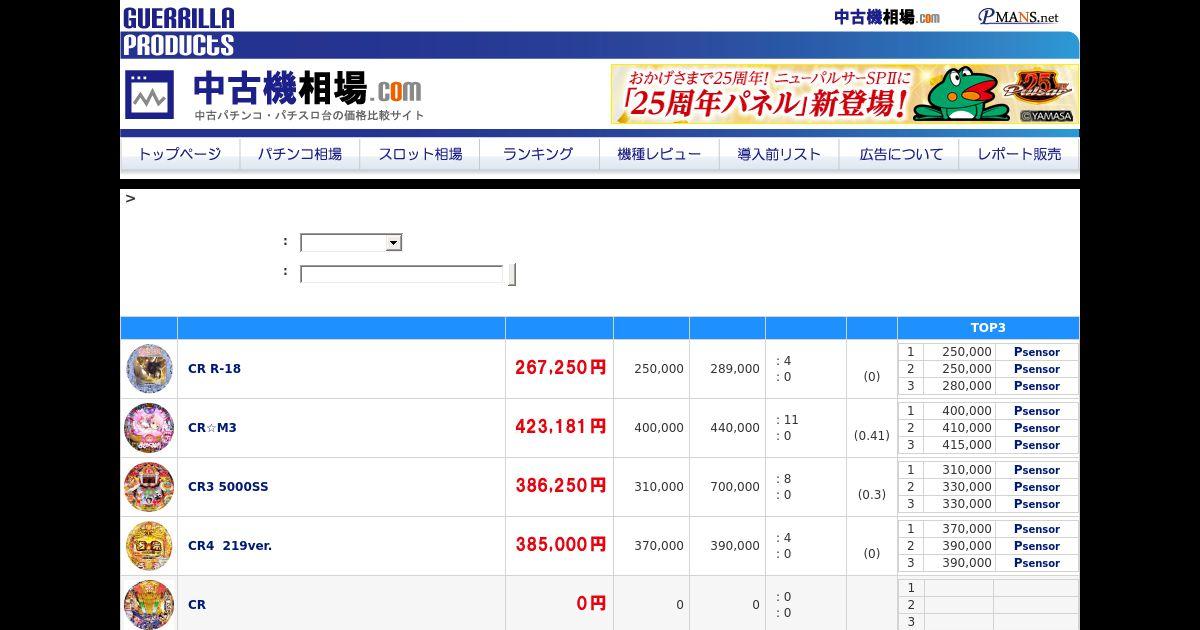1200x630 pixels.
Task: Click the 385,000円 average price
Action: pos(561,545)
